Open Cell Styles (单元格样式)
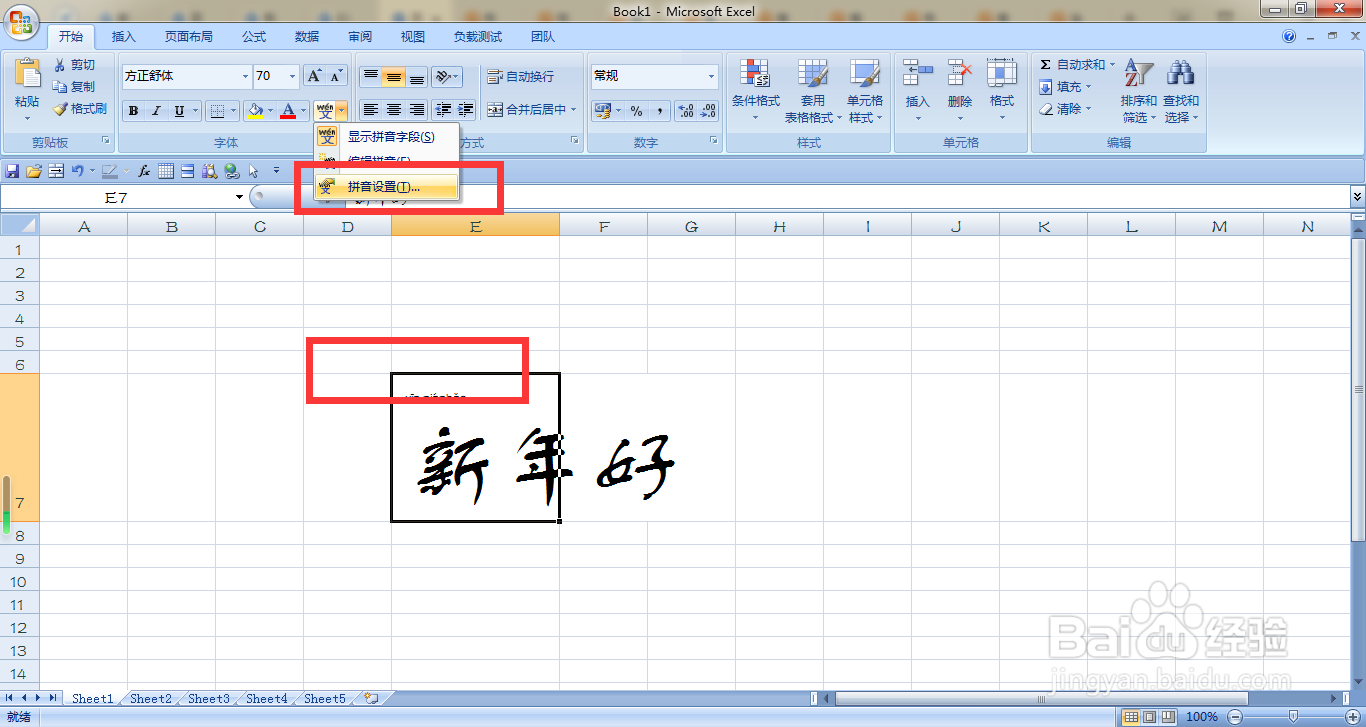 click(865, 90)
